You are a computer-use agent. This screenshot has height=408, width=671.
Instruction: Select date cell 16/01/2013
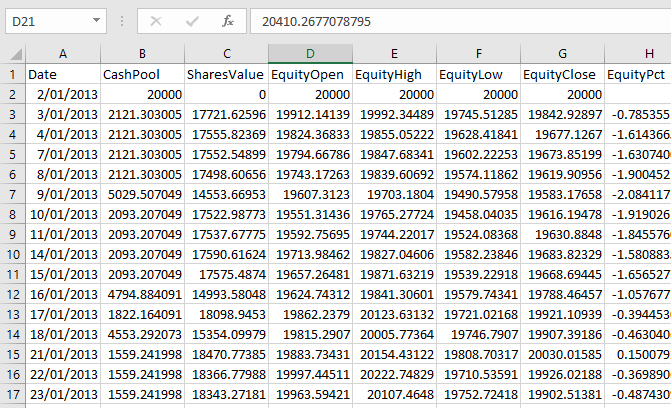(63, 295)
